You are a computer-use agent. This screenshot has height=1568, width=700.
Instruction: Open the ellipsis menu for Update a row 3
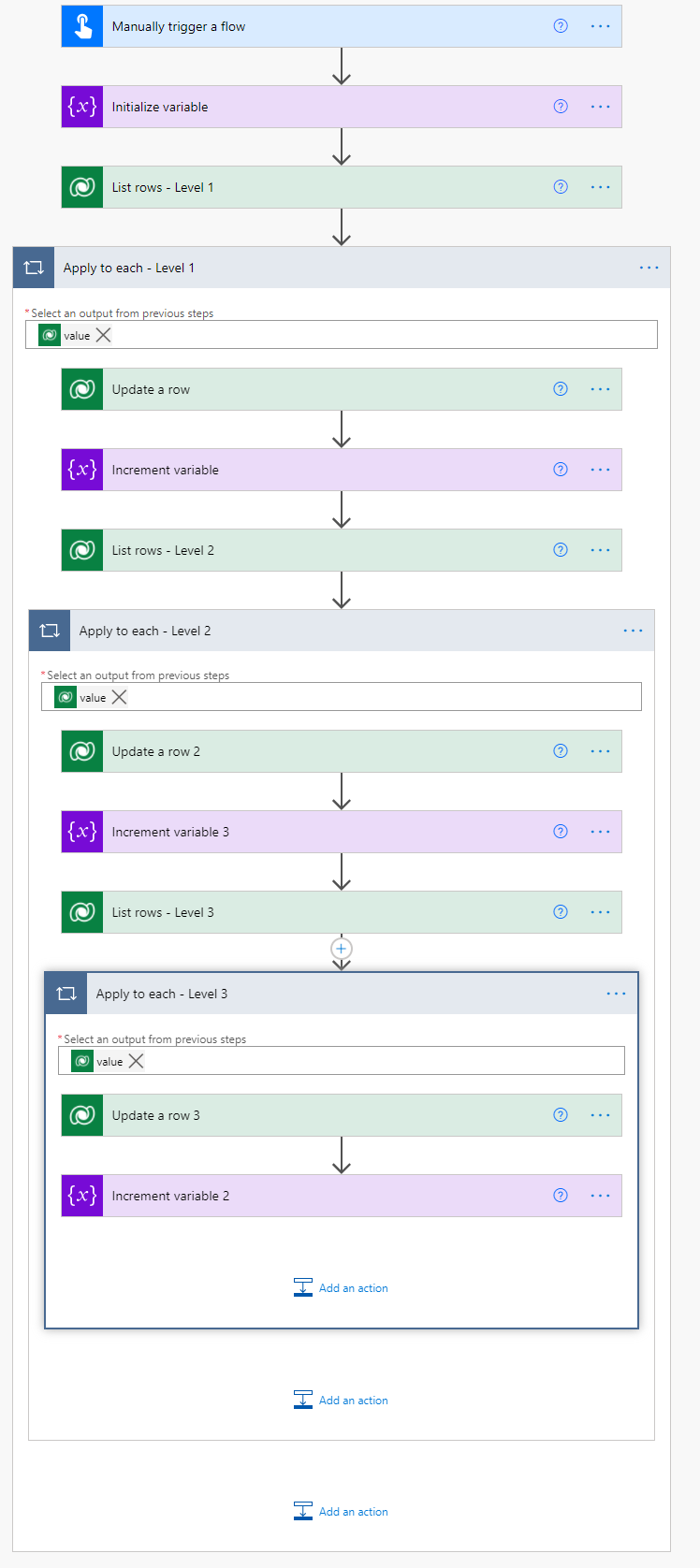click(x=601, y=1115)
